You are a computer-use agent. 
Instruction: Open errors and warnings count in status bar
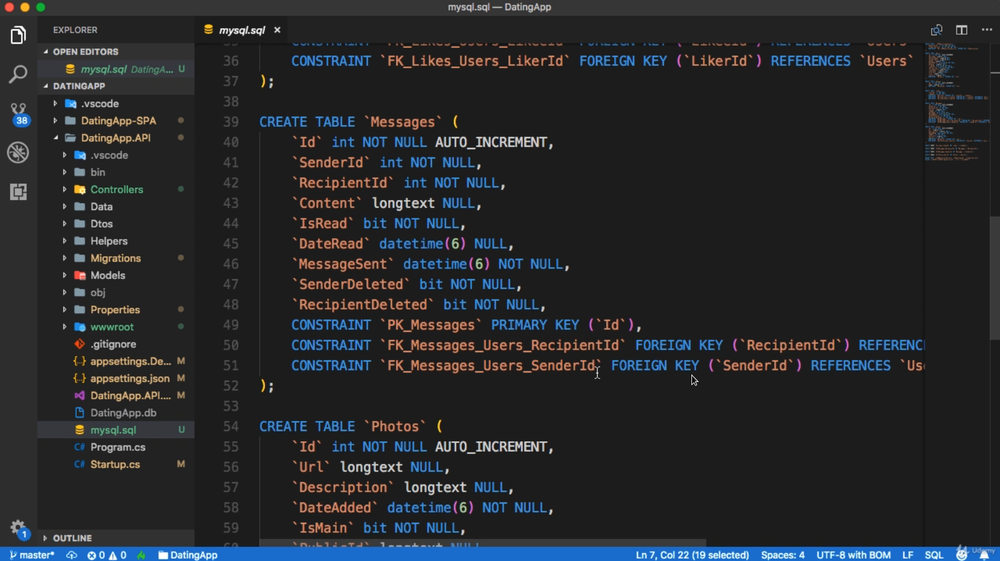click(107, 555)
